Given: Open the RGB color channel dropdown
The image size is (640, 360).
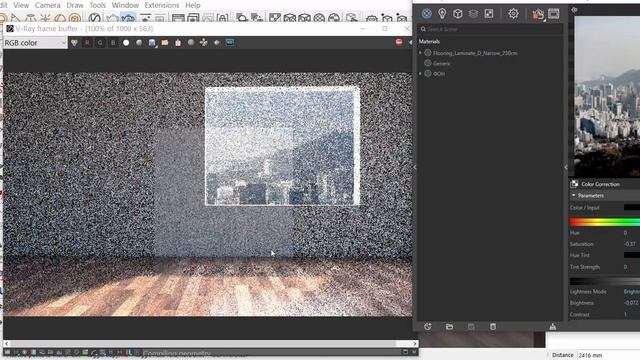Looking at the screenshot, I should [35, 43].
